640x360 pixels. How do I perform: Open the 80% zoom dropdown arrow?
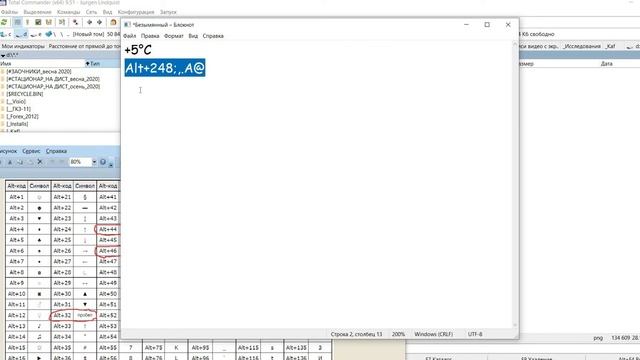click(x=94, y=162)
